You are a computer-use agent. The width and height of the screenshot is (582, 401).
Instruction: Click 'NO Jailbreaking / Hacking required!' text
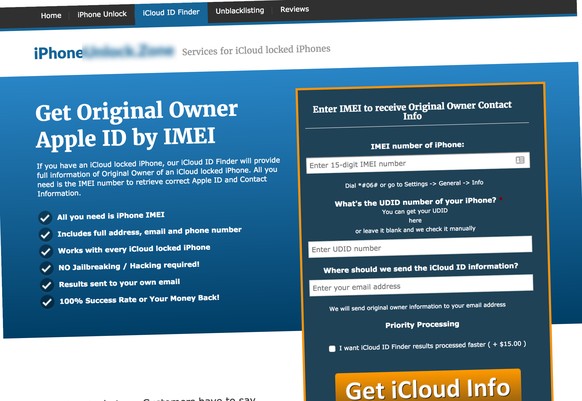[129, 266]
